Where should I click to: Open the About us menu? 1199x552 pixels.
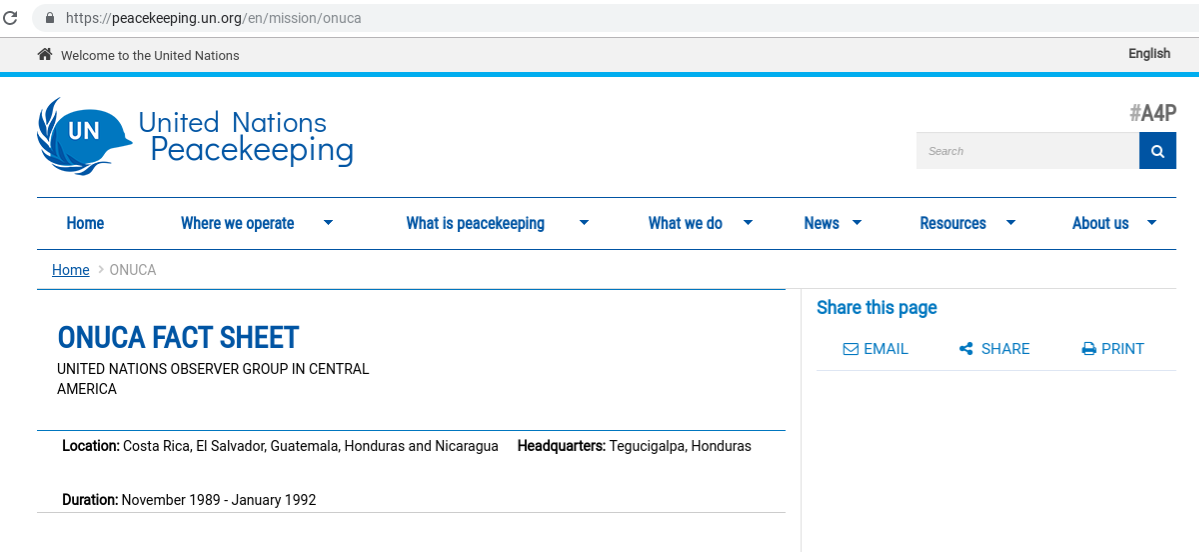click(1100, 223)
